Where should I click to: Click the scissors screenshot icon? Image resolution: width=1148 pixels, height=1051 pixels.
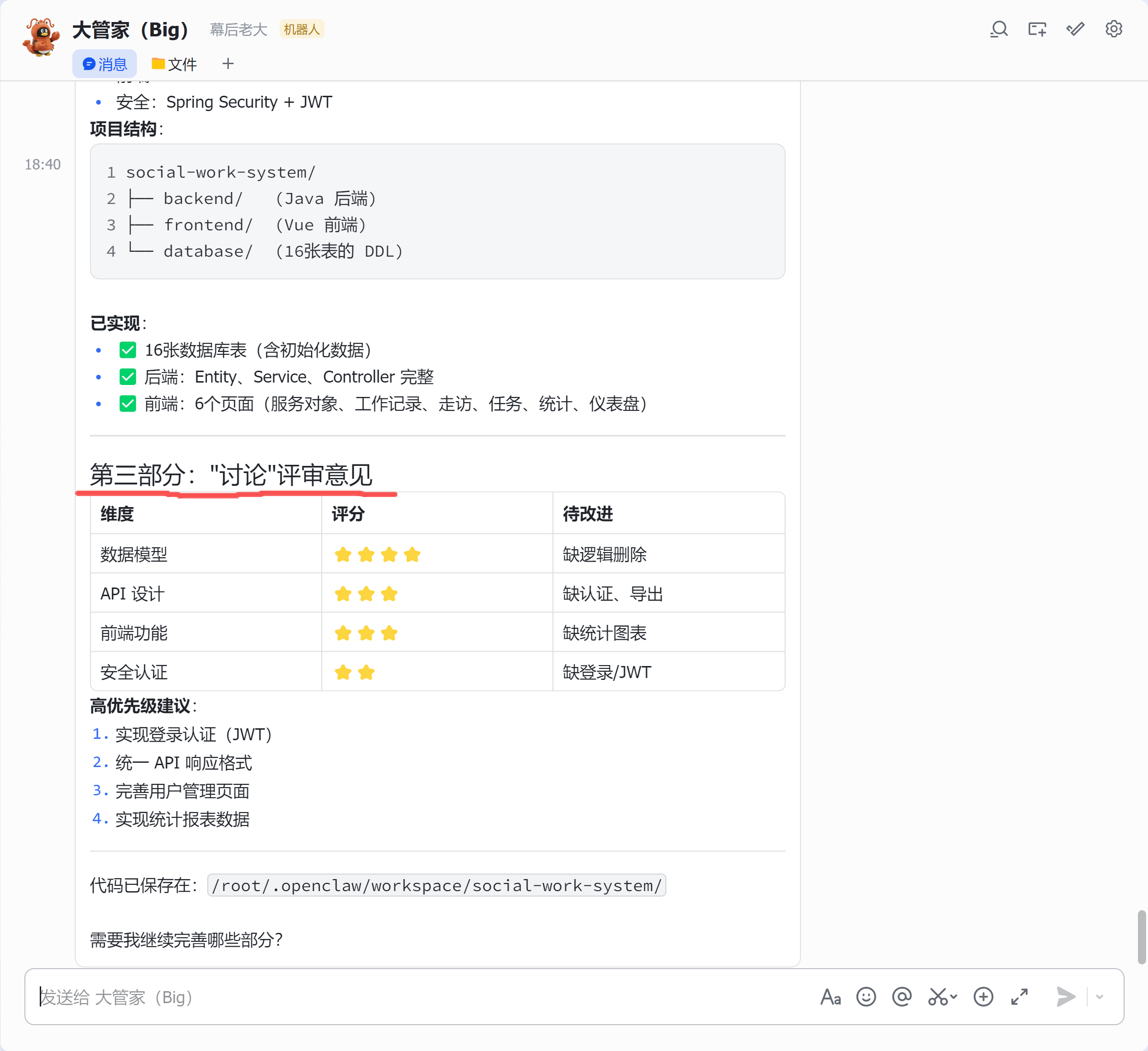[x=937, y=997]
